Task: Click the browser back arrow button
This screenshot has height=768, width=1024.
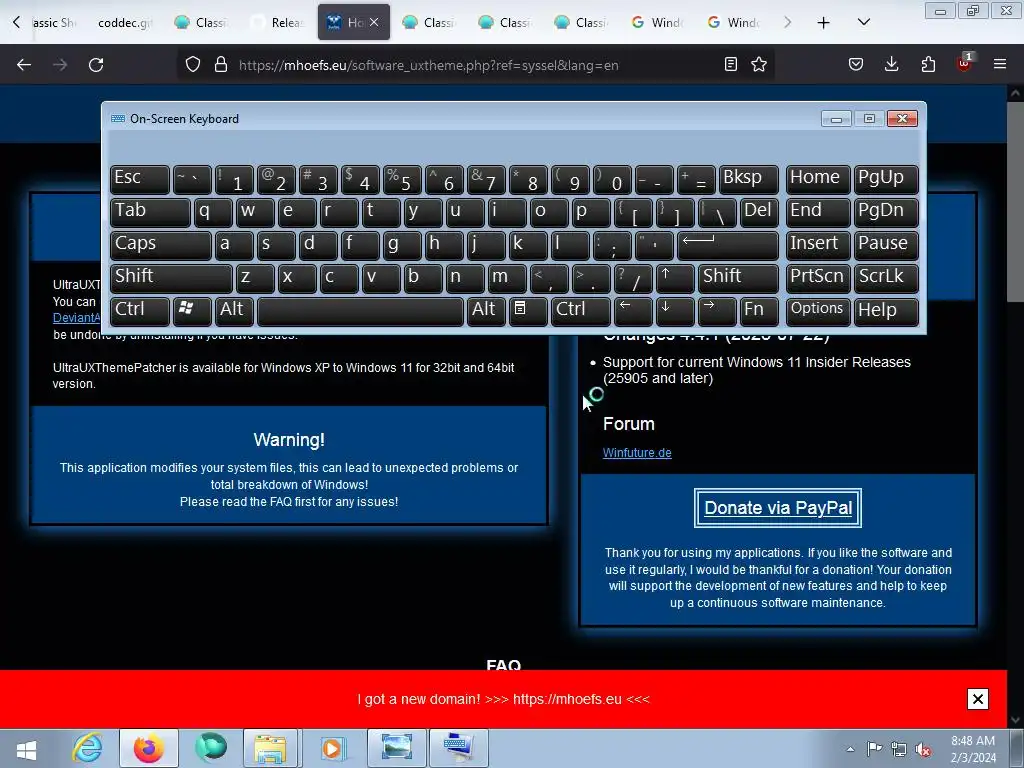Action: pos(24,65)
